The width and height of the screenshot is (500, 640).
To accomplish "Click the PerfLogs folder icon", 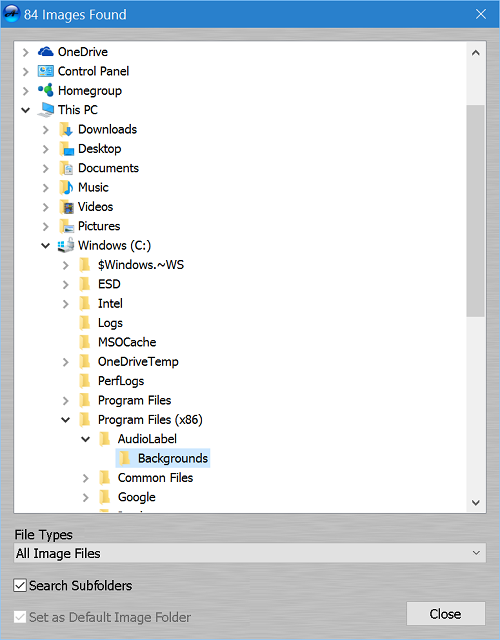I will [84, 381].
